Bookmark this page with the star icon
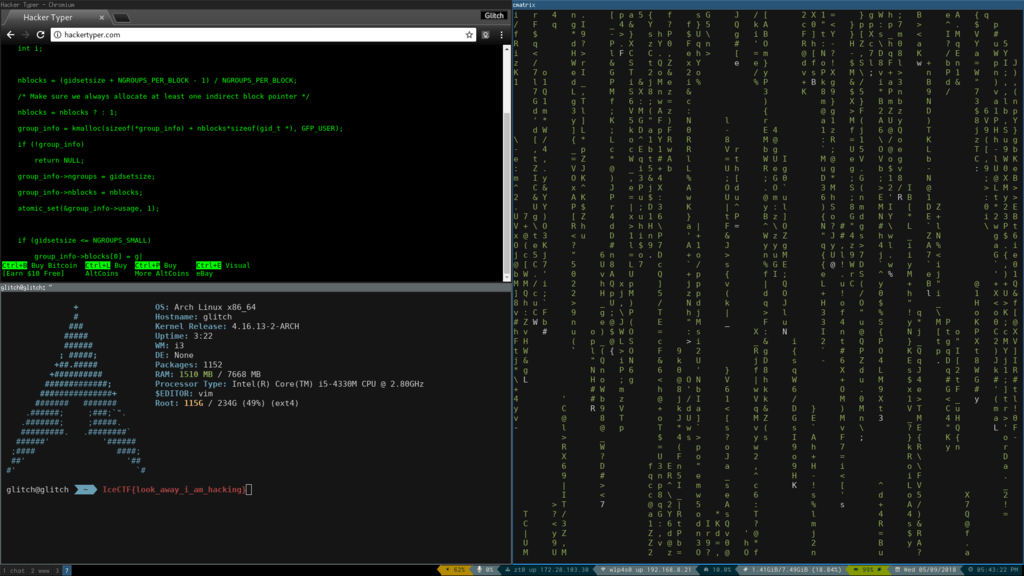Image resolution: width=1024 pixels, height=576 pixels. (469, 35)
